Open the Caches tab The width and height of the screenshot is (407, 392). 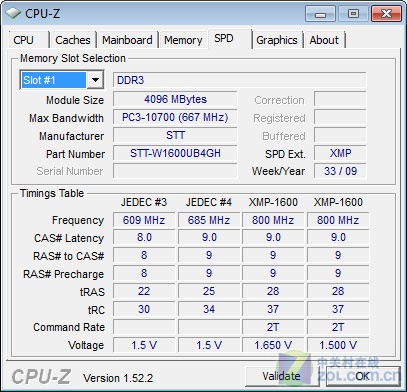coord(73,40)
